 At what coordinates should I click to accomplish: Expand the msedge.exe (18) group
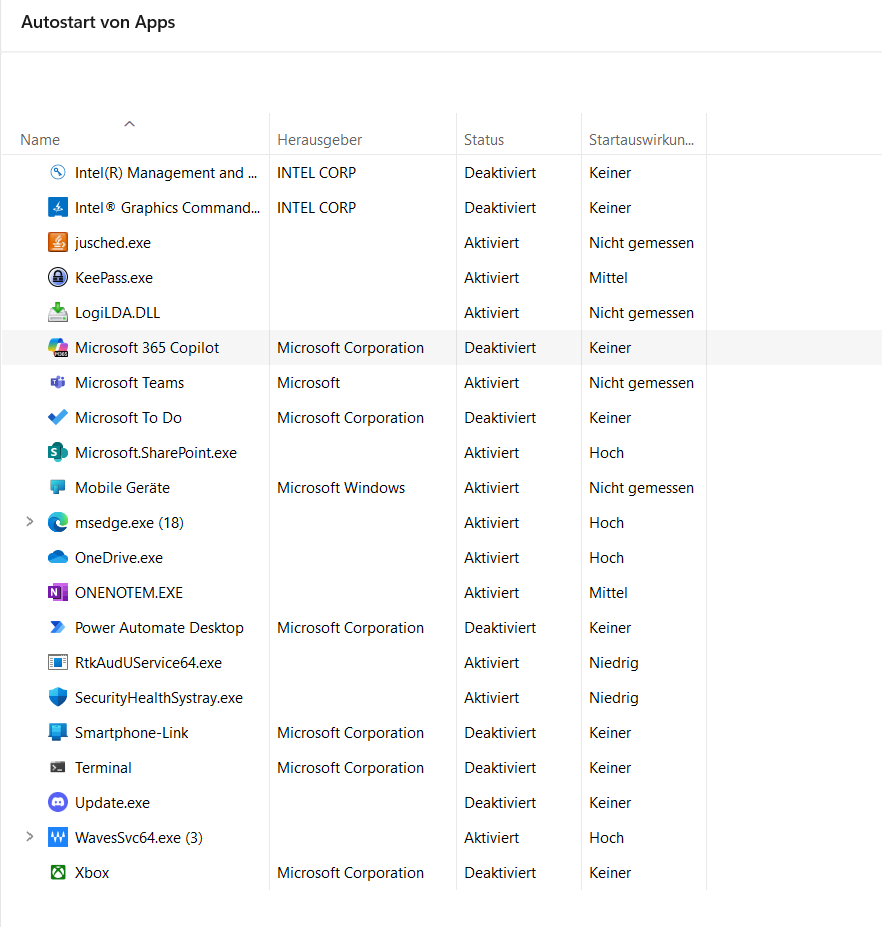[30, 522]
